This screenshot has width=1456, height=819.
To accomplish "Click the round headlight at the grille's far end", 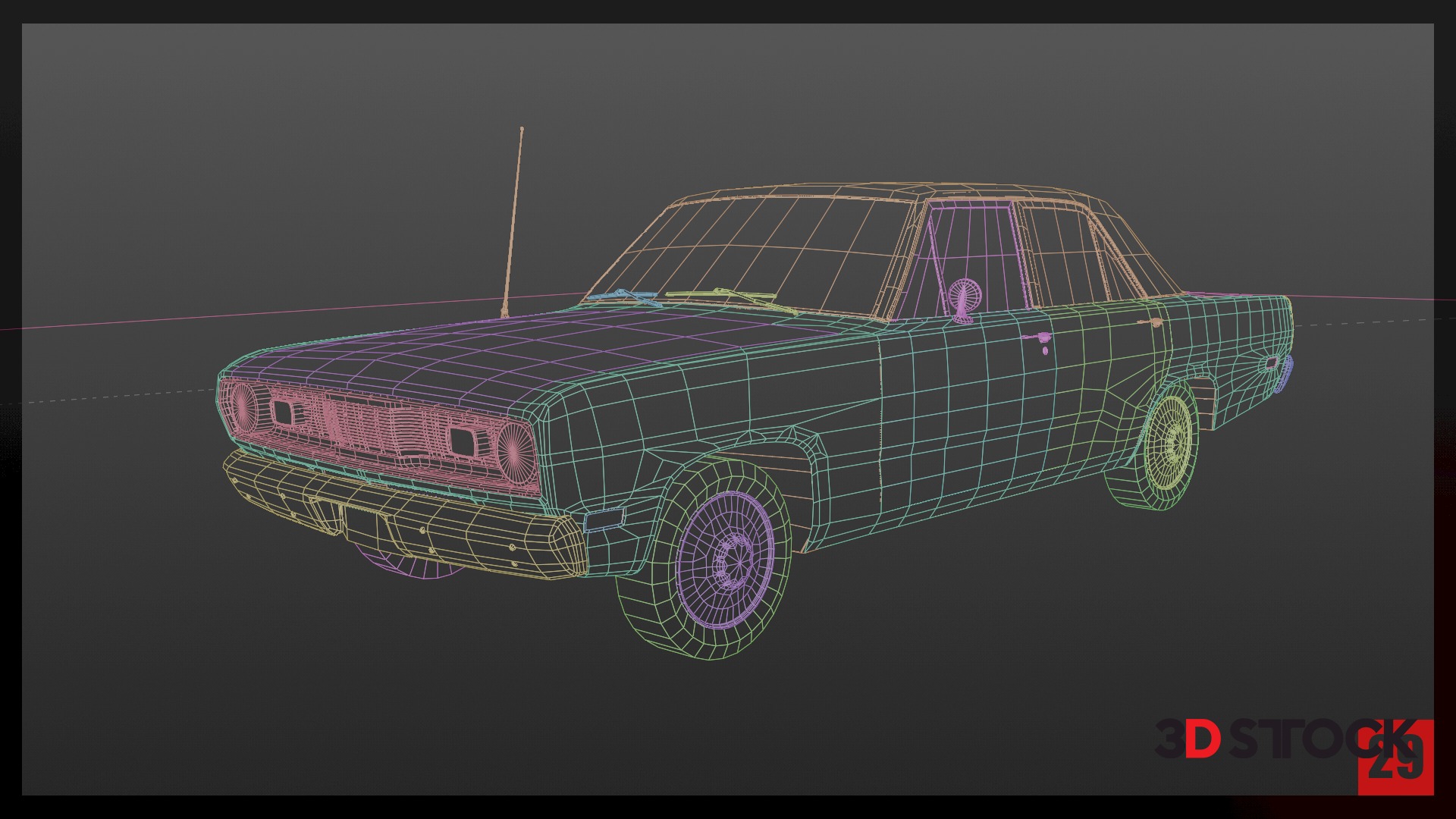I will (243, 406).
